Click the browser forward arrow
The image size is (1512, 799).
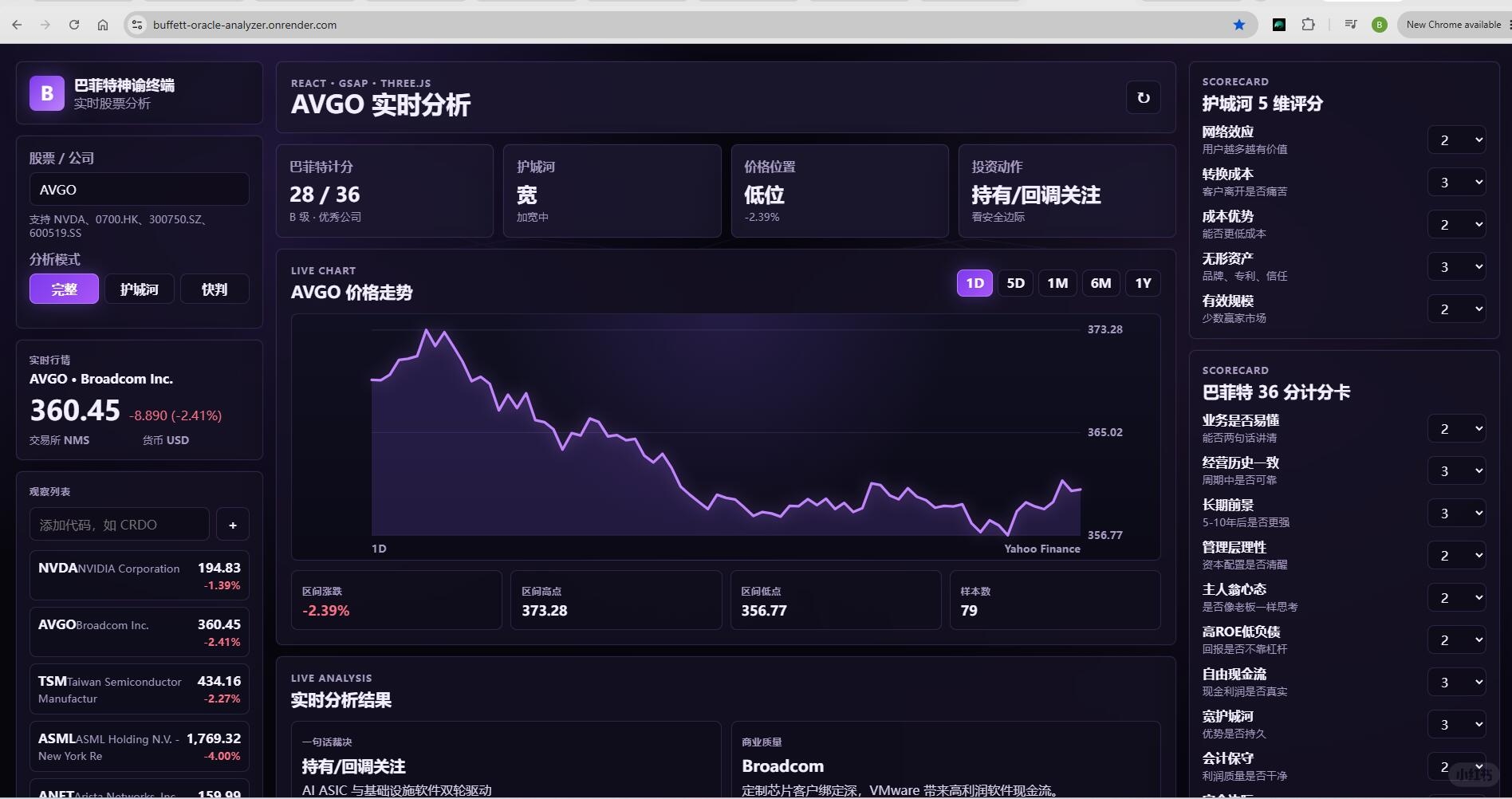click(x=45, y=25)
